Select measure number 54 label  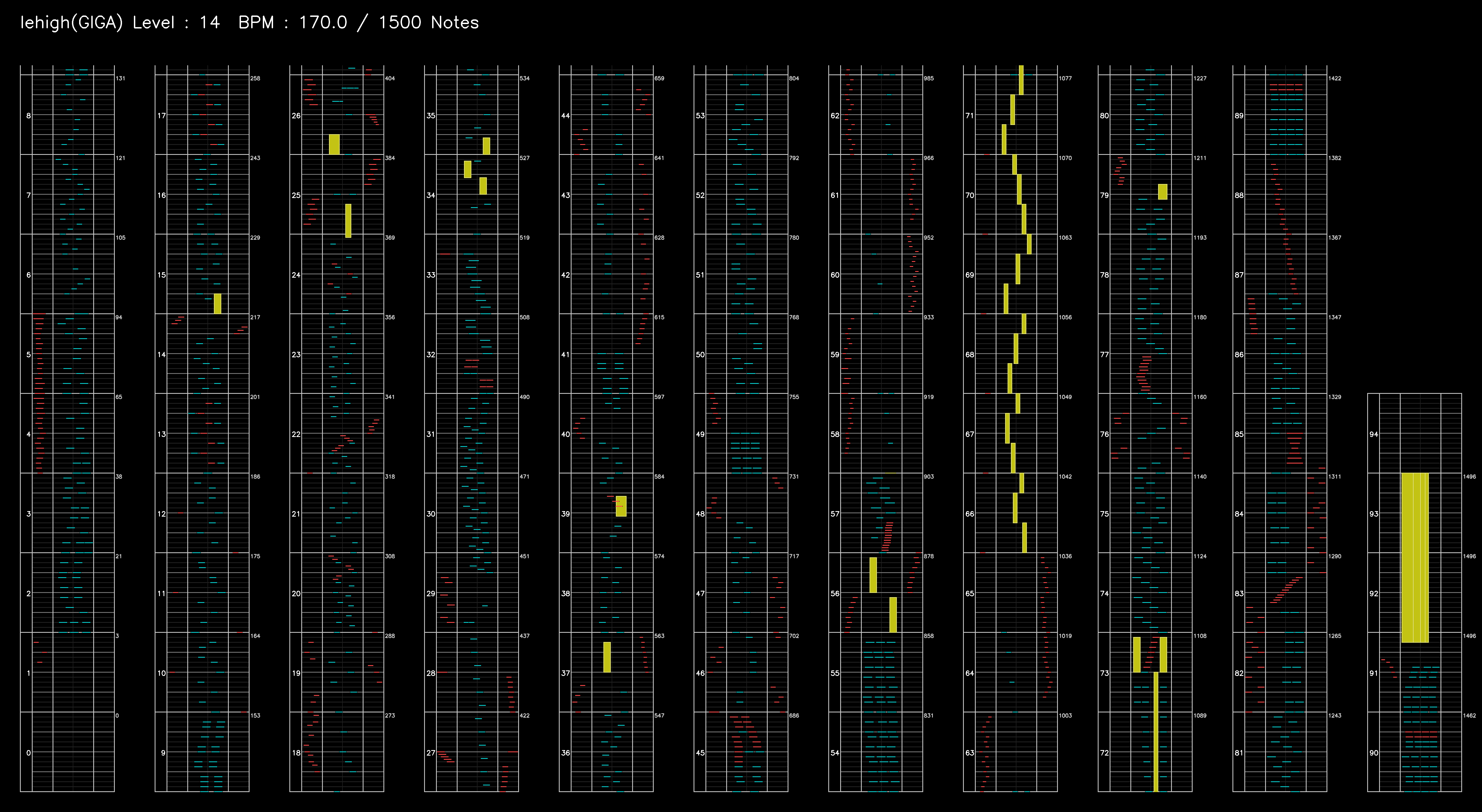(x=835, y=753)
